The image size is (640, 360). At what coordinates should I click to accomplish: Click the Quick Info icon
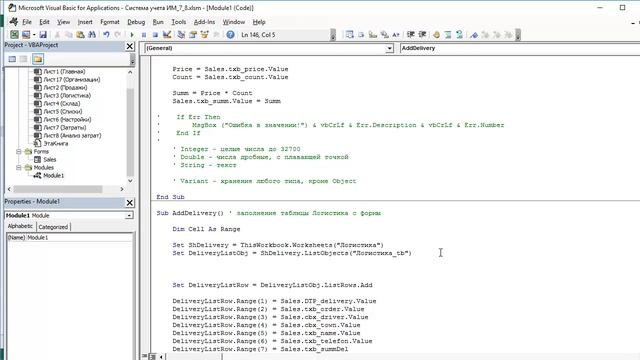[x=373, y=35]
